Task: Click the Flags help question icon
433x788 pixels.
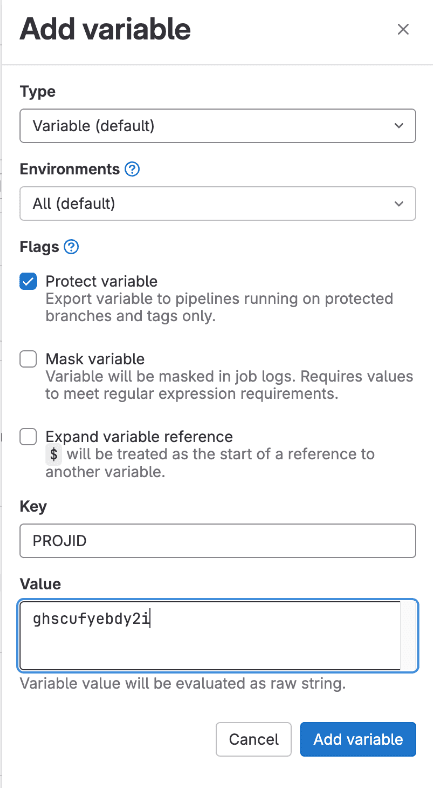Action: pos(72,247)
